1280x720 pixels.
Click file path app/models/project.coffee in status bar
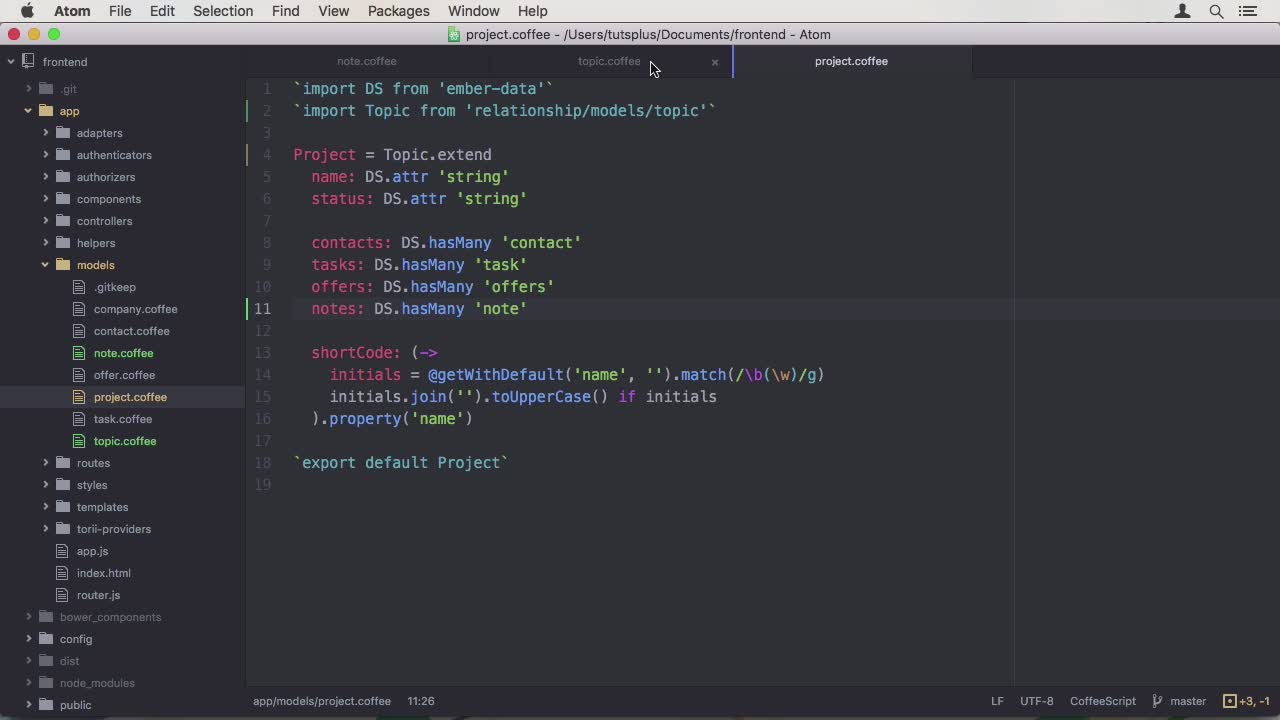pos(322,701)
